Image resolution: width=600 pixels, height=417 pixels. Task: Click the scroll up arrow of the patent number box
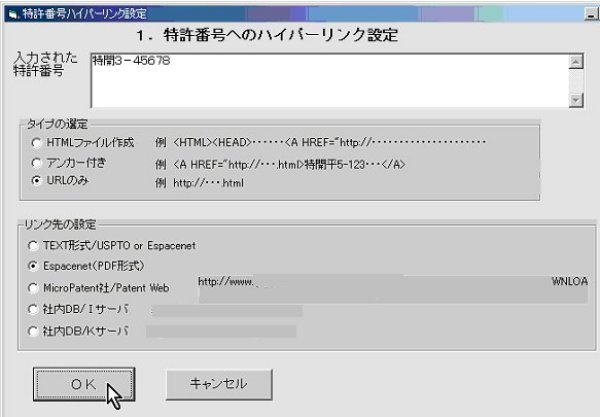(575, 61)
